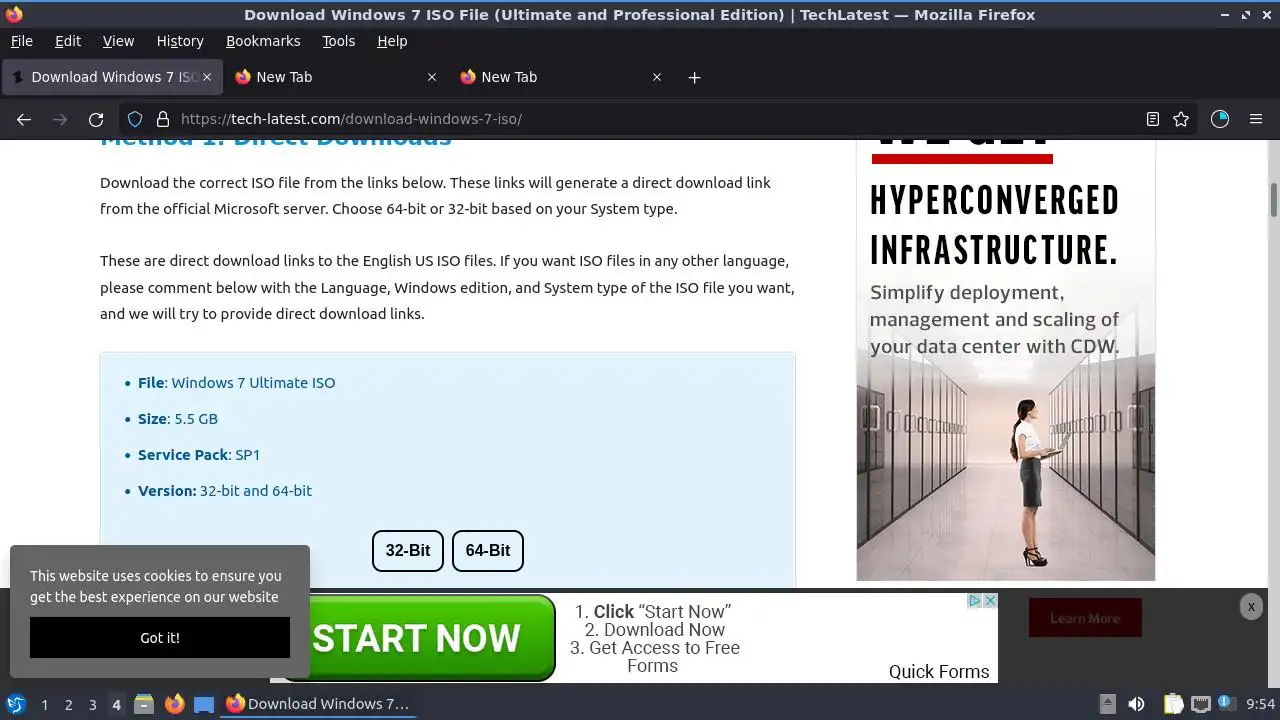Viewport: 1280px width, 720px height.
Task: Click the notification tray icon with alert badge
Action: pos(1227,704)
